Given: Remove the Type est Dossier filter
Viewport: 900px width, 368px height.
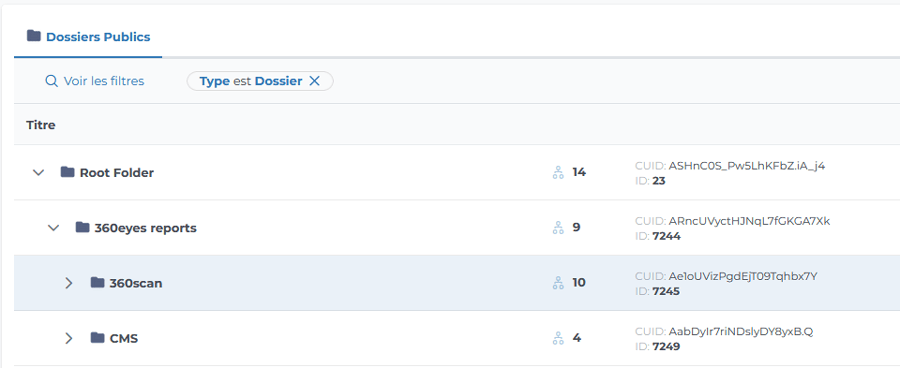Looking at the screenshot, I should pyautogui.click(x=315, y=82).
